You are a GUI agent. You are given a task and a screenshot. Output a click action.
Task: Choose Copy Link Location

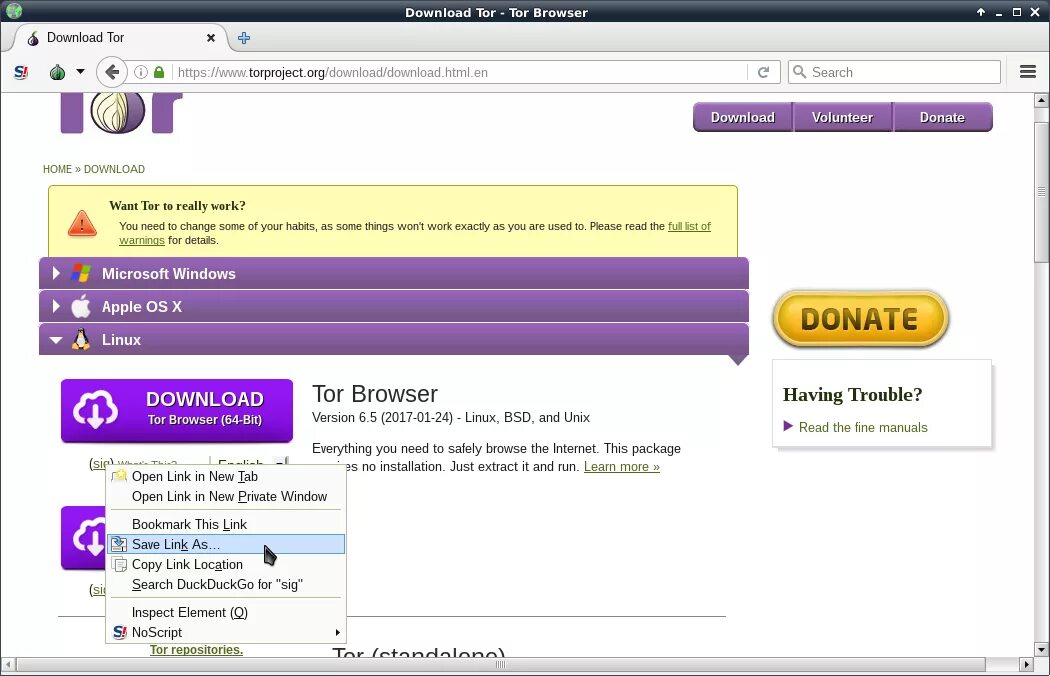[226, 564]
